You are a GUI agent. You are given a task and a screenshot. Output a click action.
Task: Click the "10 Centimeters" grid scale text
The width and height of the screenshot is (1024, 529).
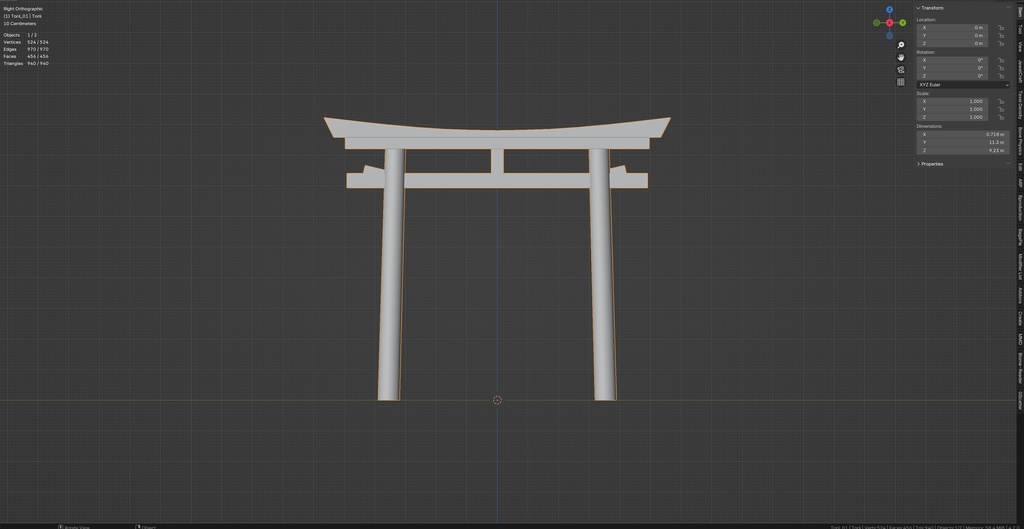[x=20, y=24]
